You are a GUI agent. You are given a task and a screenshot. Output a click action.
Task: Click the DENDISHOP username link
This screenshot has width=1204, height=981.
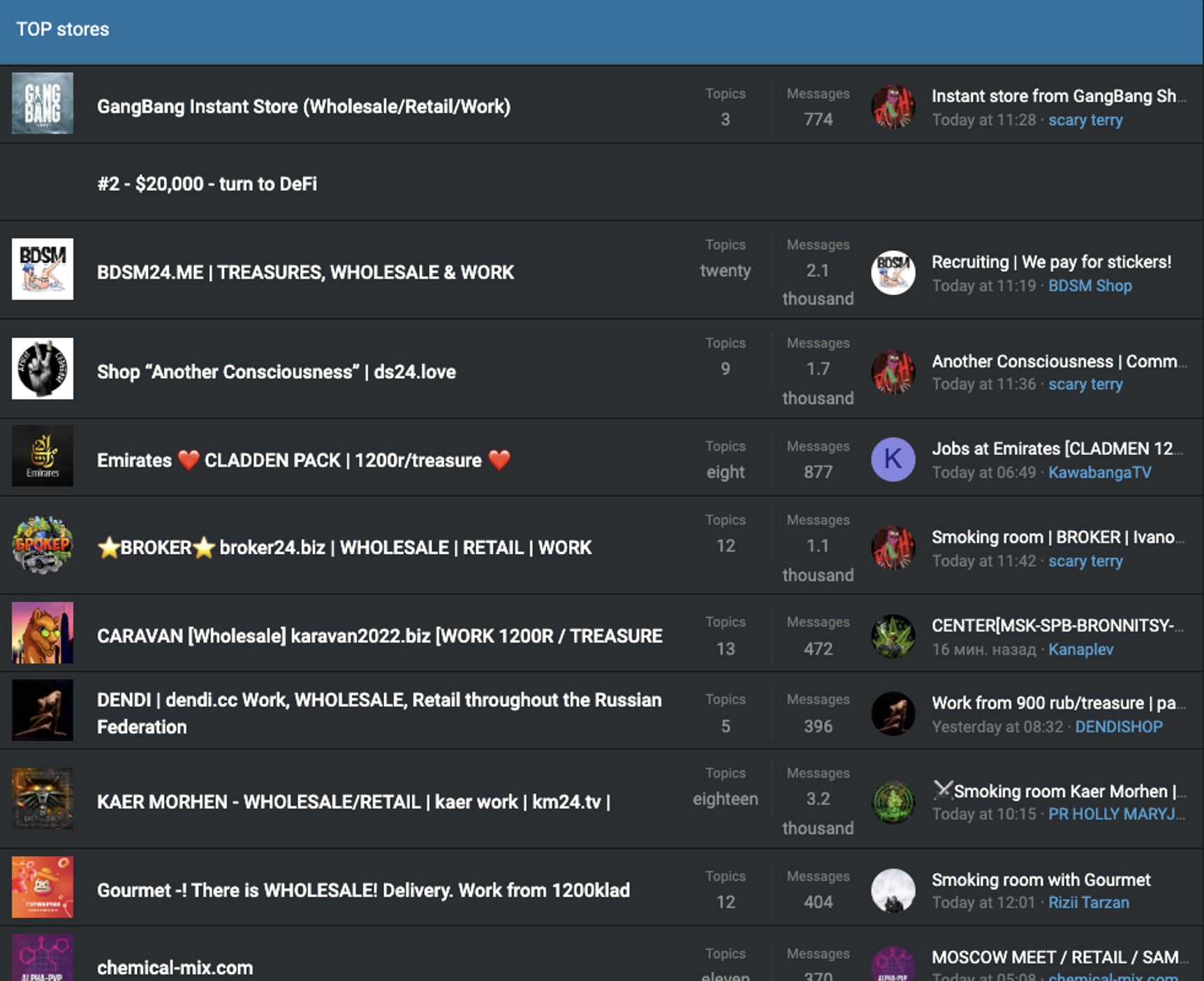point(1119,727)
